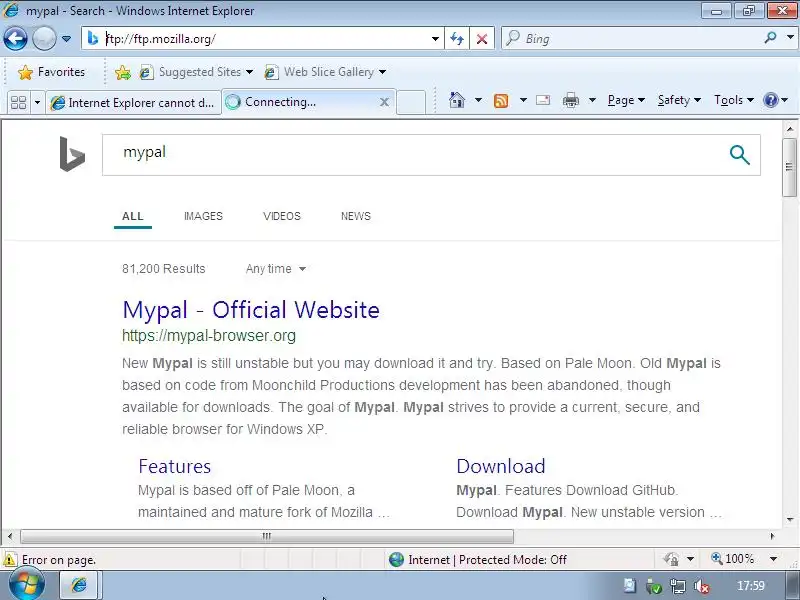Click the muted volume tray icon
This screenshot has width=800, height=600.
(x=702, y=587)
